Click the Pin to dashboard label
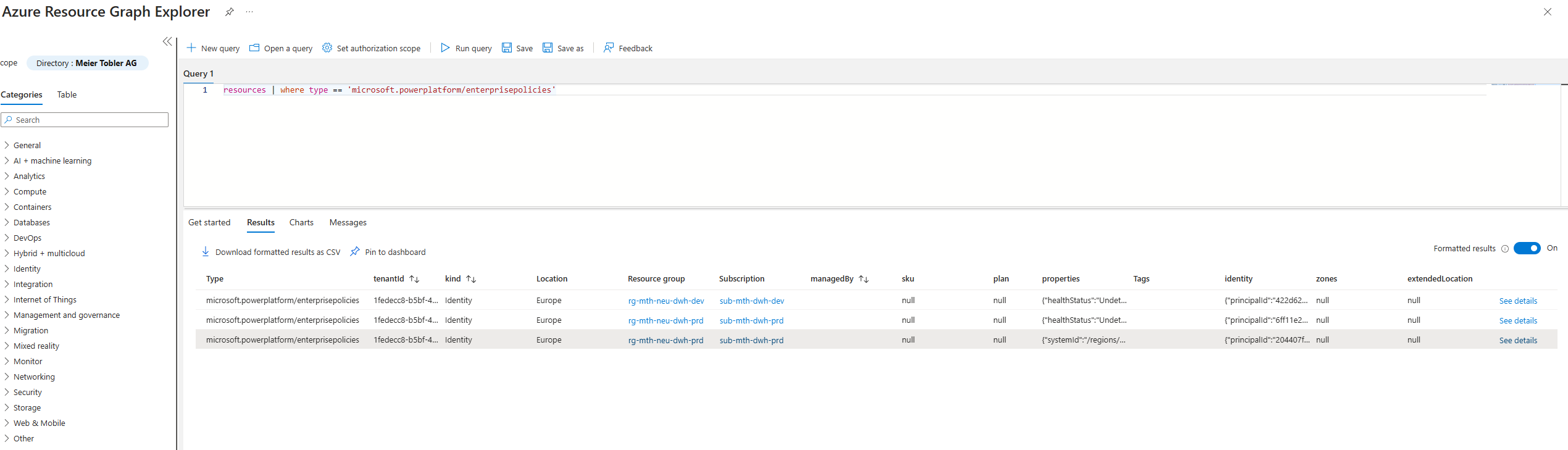Screen dimensions: 1568x450 click(395, 252)
